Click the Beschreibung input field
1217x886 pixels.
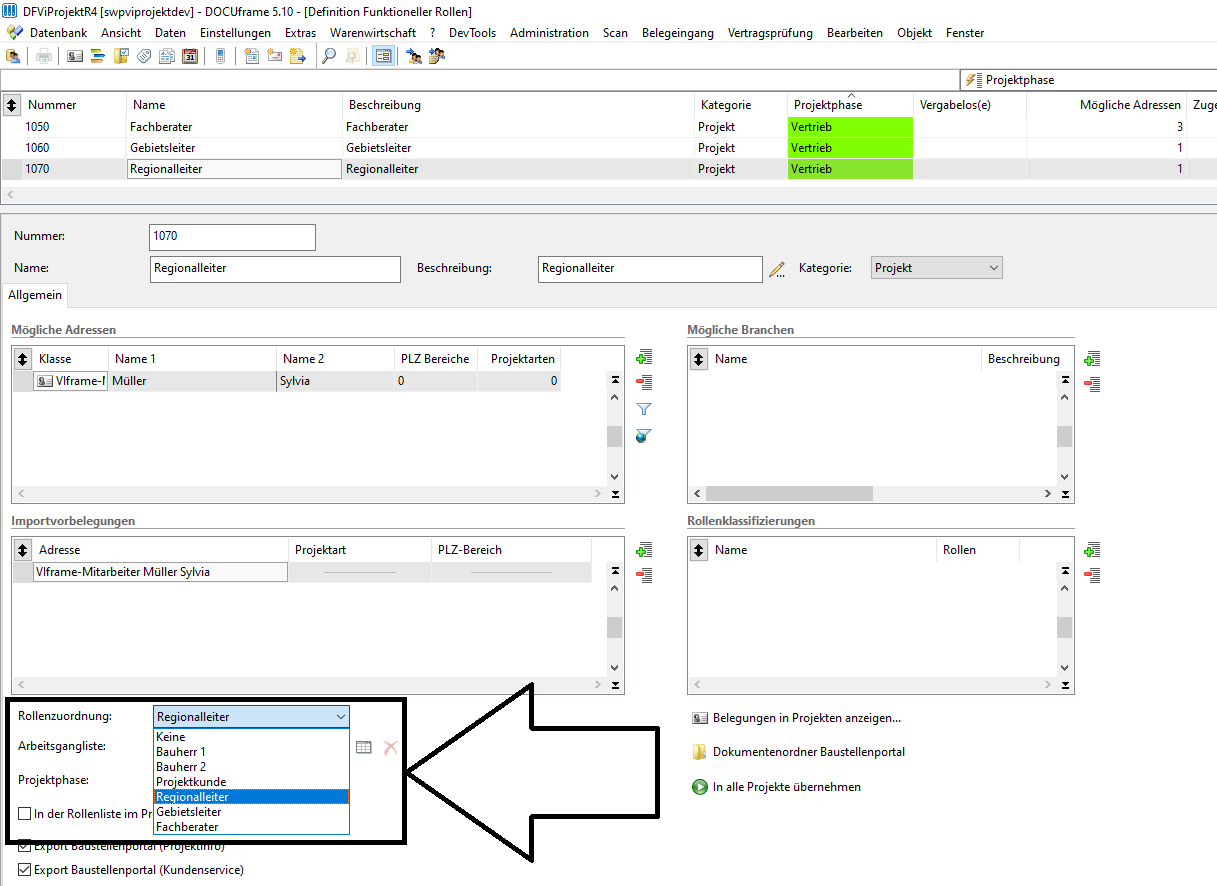click(650, 269)
